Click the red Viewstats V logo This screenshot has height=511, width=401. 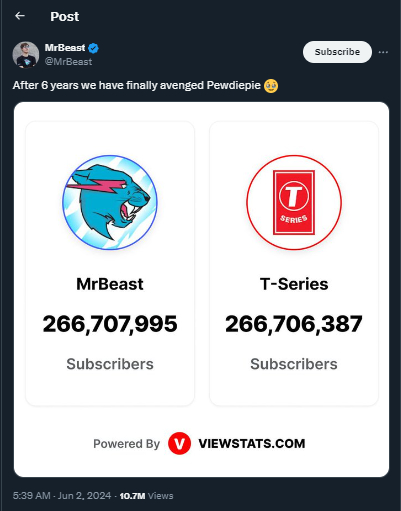(x=179, y=443)
